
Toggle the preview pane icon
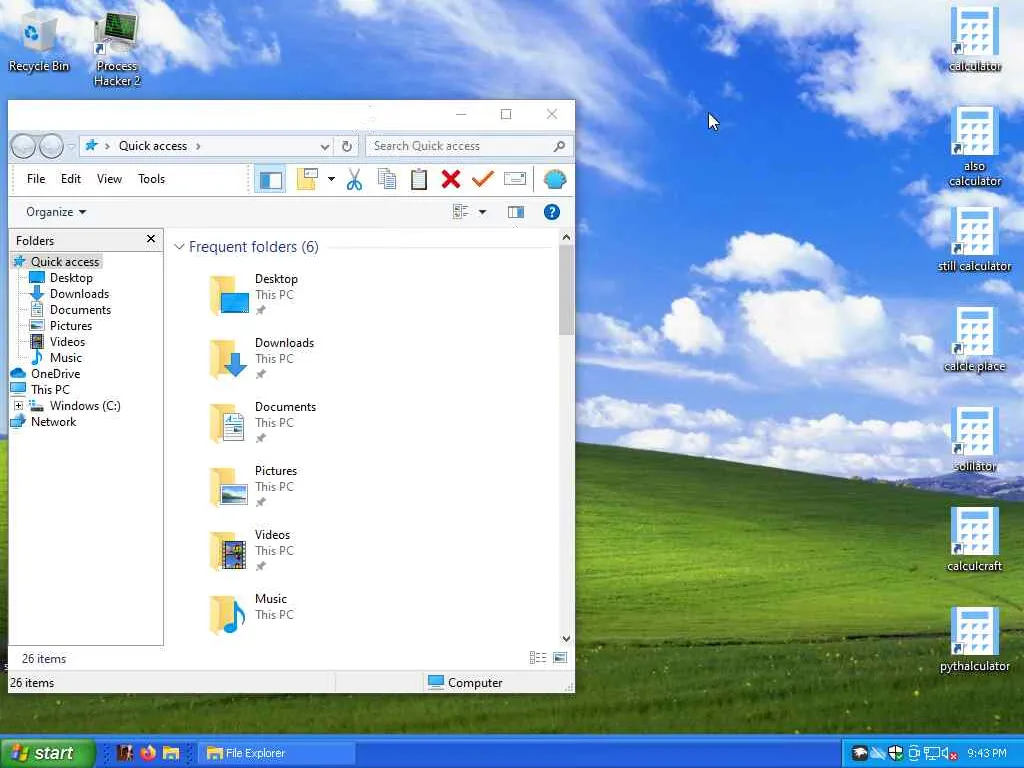tap(516, 212)
